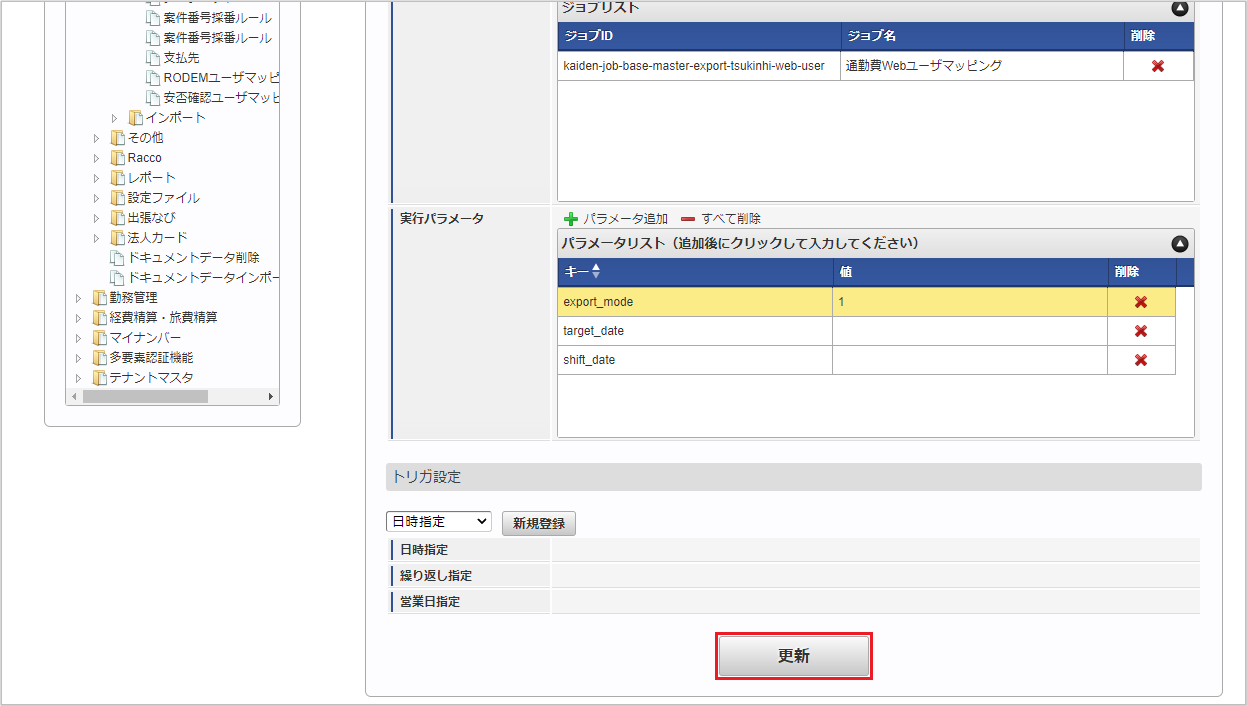Viewport: 1247px width, 706px height.
Task: Click the tree panel horizontal scrollbar thumb
Action: coord(145,397)
